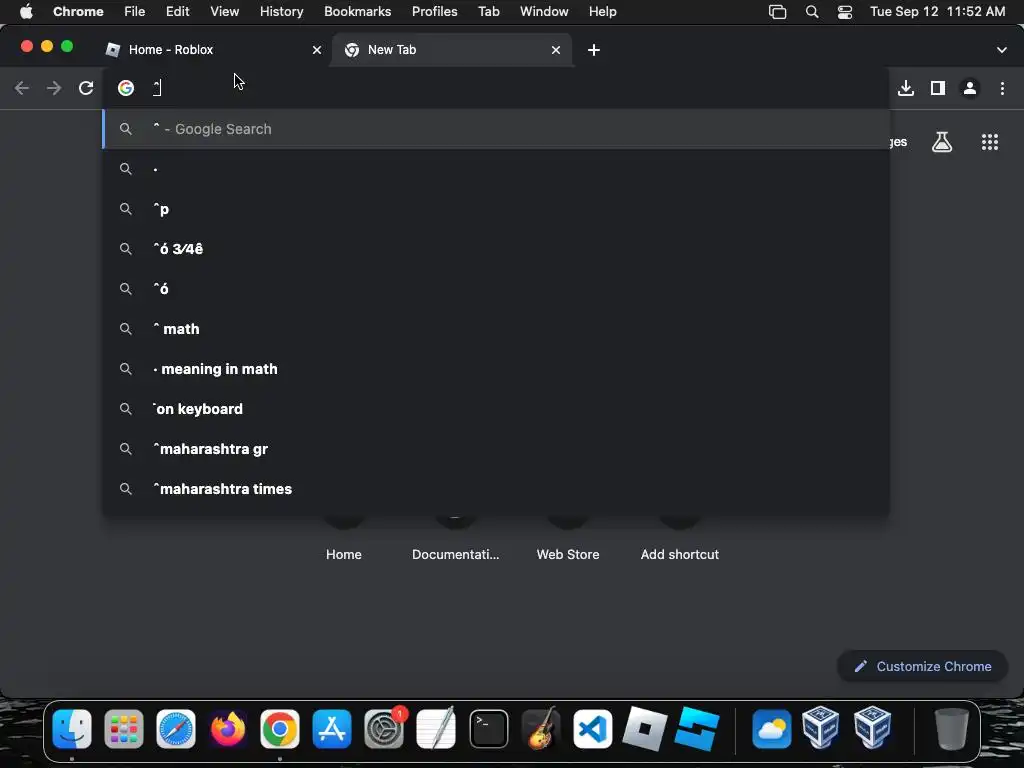This screenshot has height=768, width=1024.
Task: Open App Store from the dock
Action: (x=332, y=728)
